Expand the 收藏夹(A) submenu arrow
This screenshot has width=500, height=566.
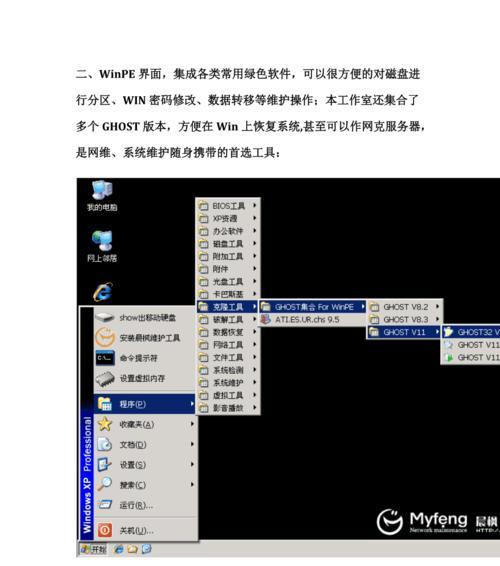click(x=192, y=424)
